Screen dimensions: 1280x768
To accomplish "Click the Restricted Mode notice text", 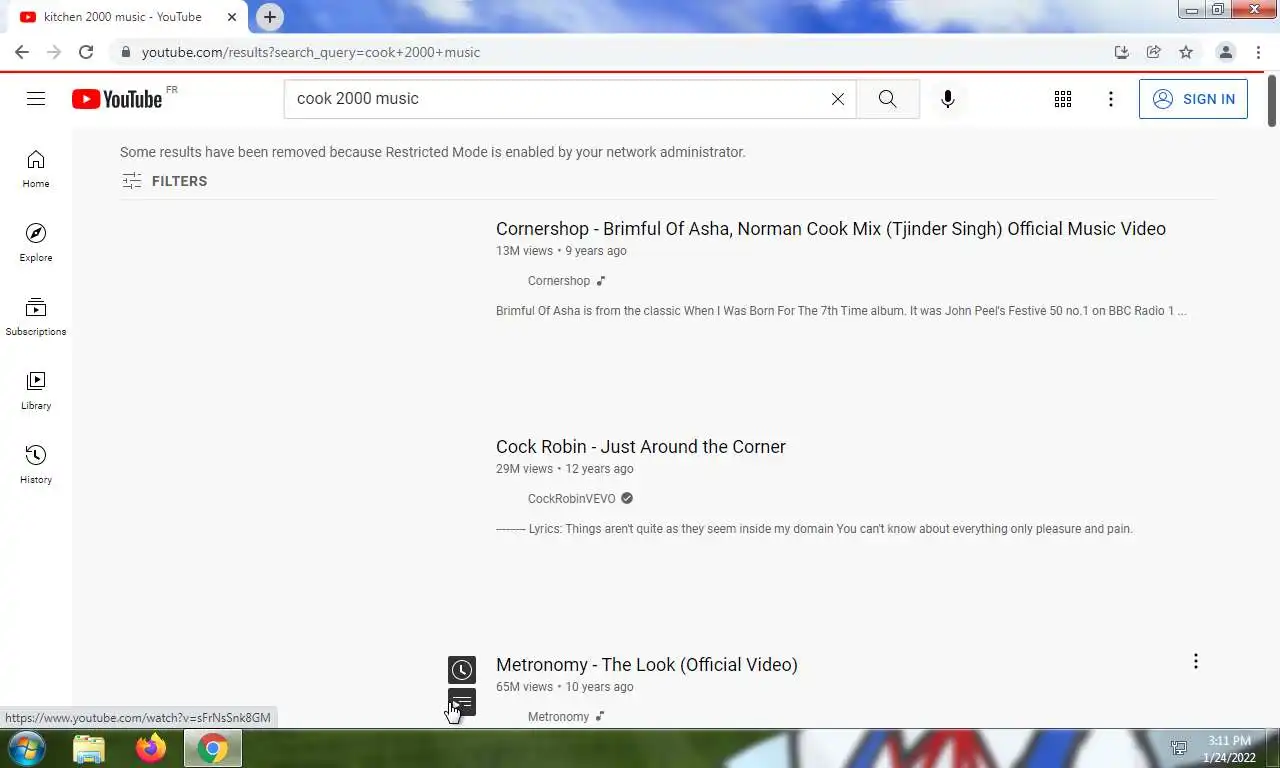I will pyautogui.click(x=433, y=152).
